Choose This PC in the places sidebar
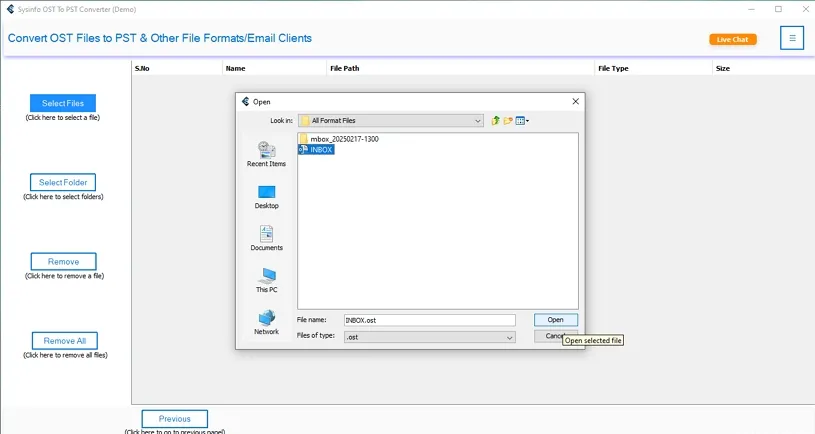 coord(266,281)
